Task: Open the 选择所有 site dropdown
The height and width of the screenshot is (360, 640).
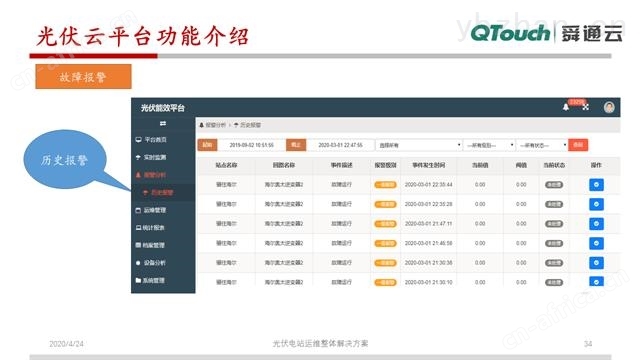Action: pyautogui.click(x=419, y=145)
